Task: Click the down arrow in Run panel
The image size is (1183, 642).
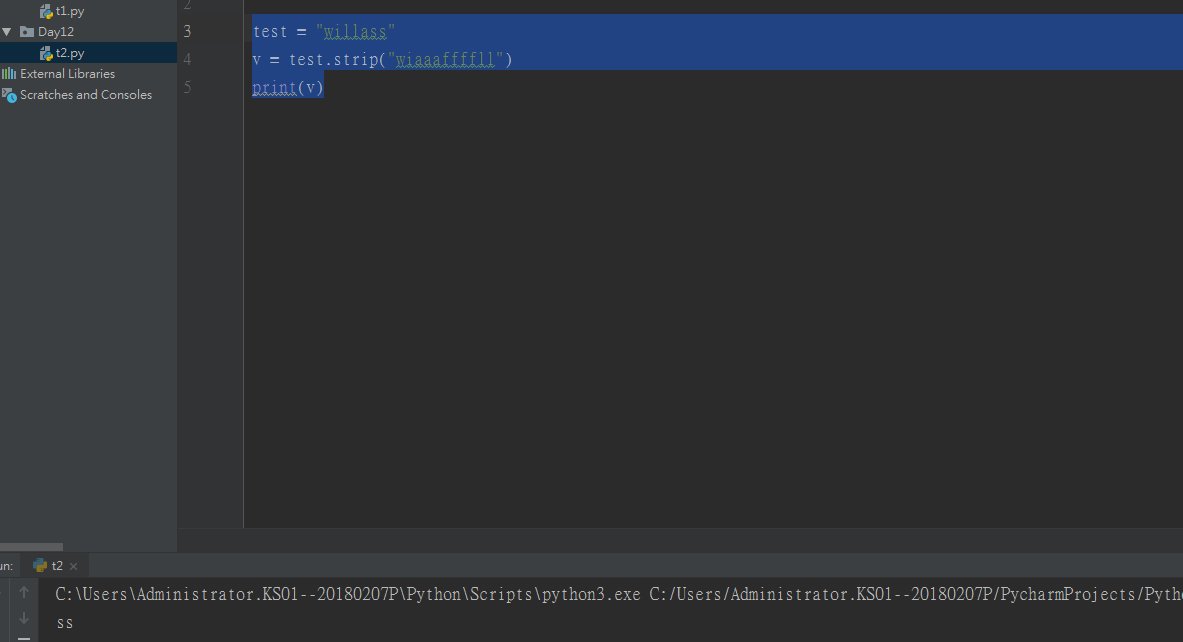Action: coord(24,618)
